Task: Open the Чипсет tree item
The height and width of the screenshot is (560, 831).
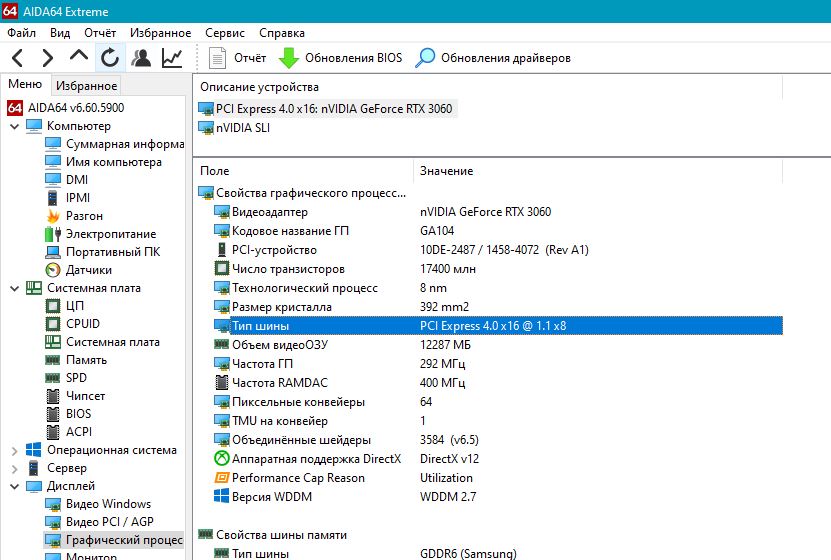Action: pos(75,396)
